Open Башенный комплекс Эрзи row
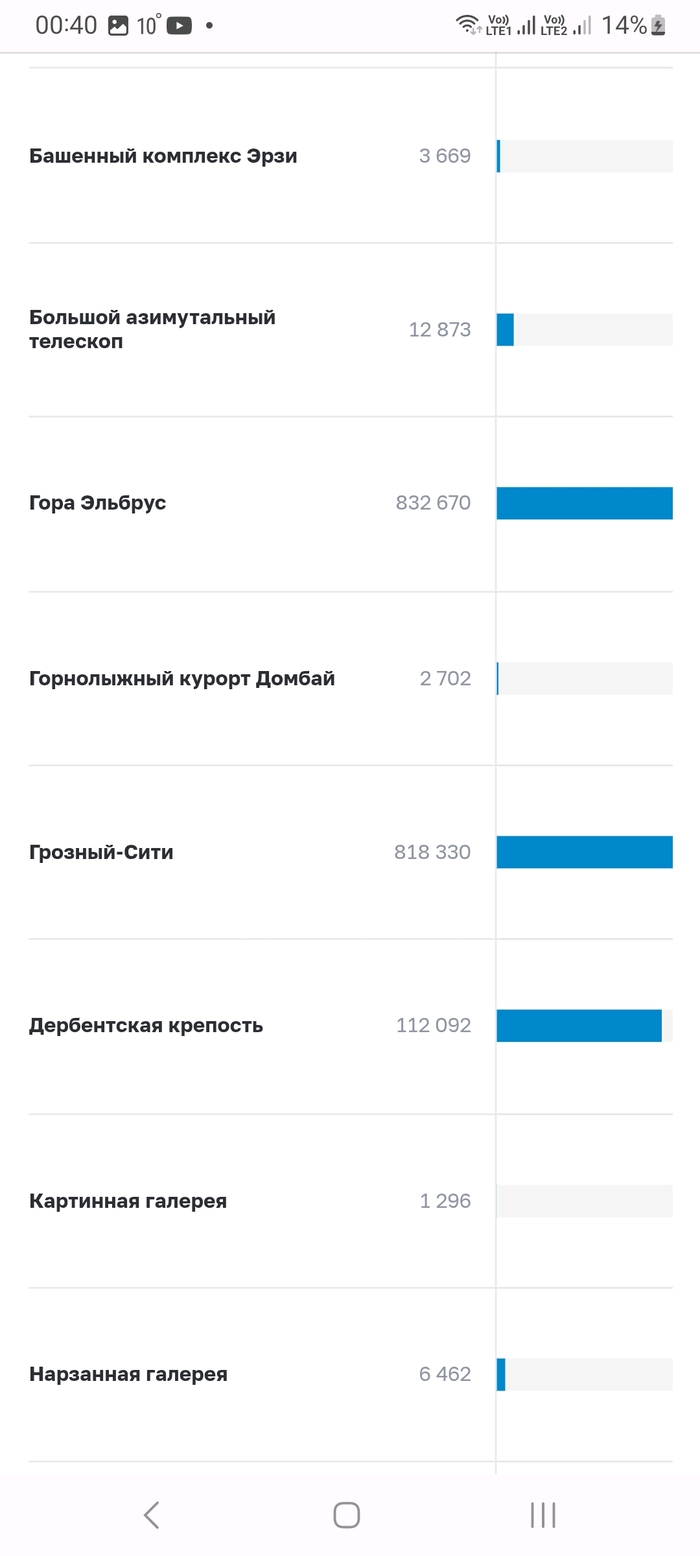The image size is (700, 1556). pos(163,156)
